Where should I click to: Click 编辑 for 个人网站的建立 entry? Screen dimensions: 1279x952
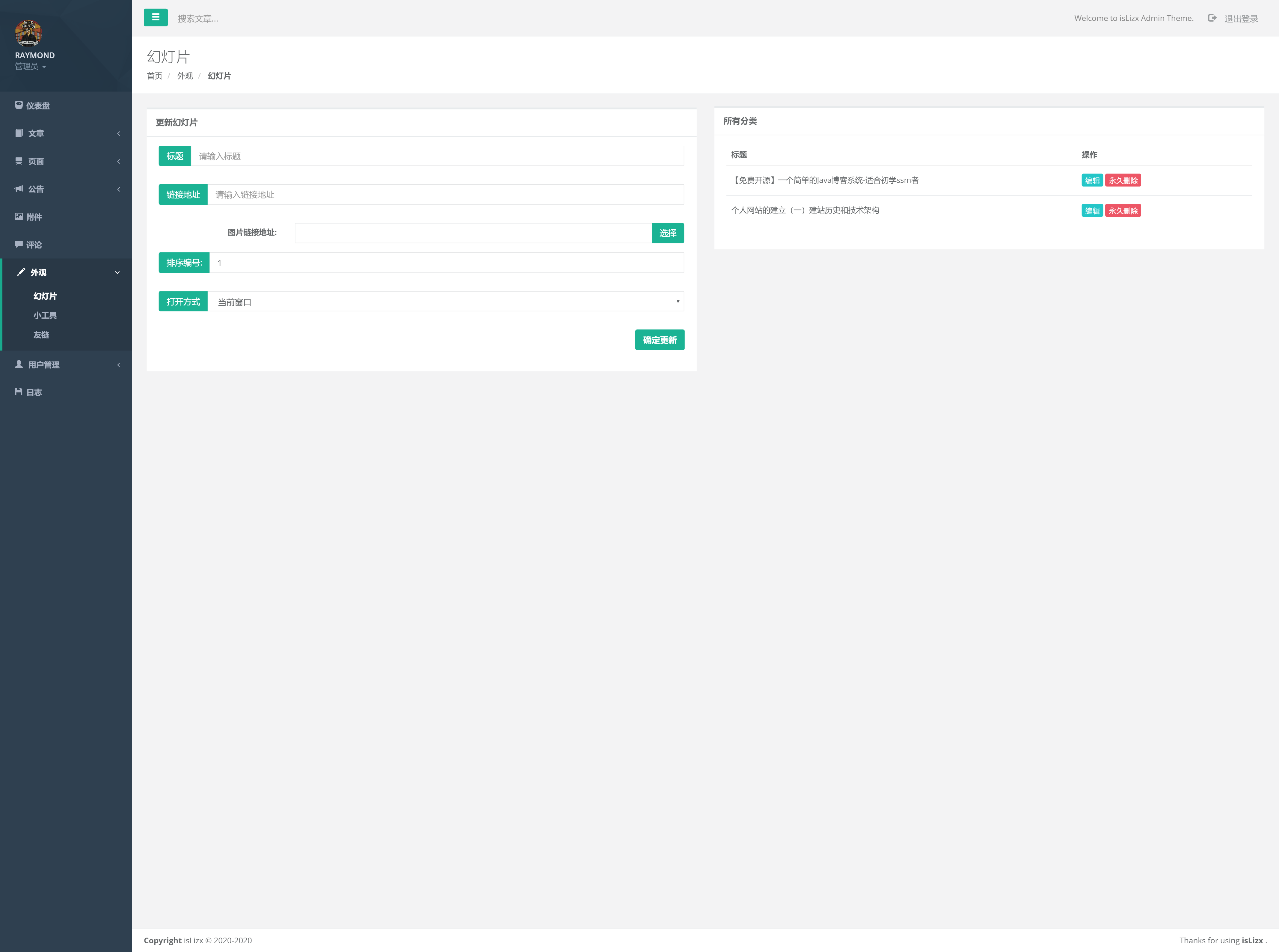1092,211
